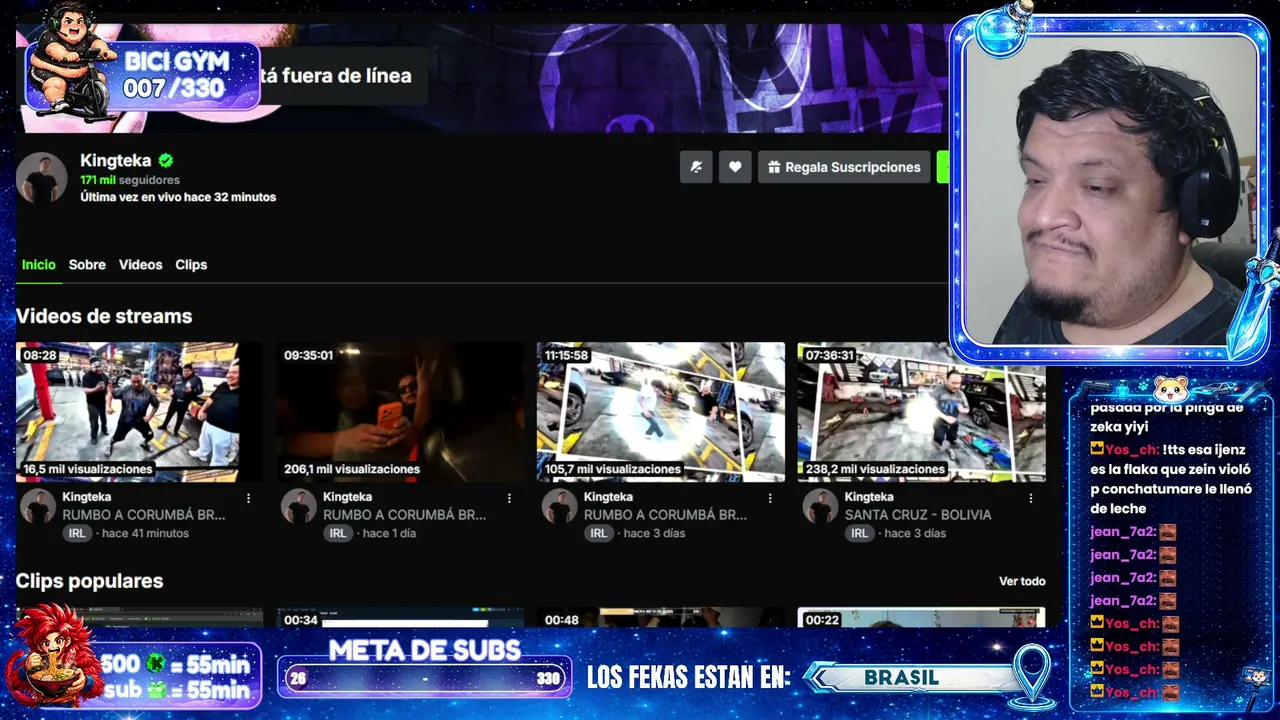
Task: Open three-dot menu for the 105,7 mil views video
Action: 770,498
